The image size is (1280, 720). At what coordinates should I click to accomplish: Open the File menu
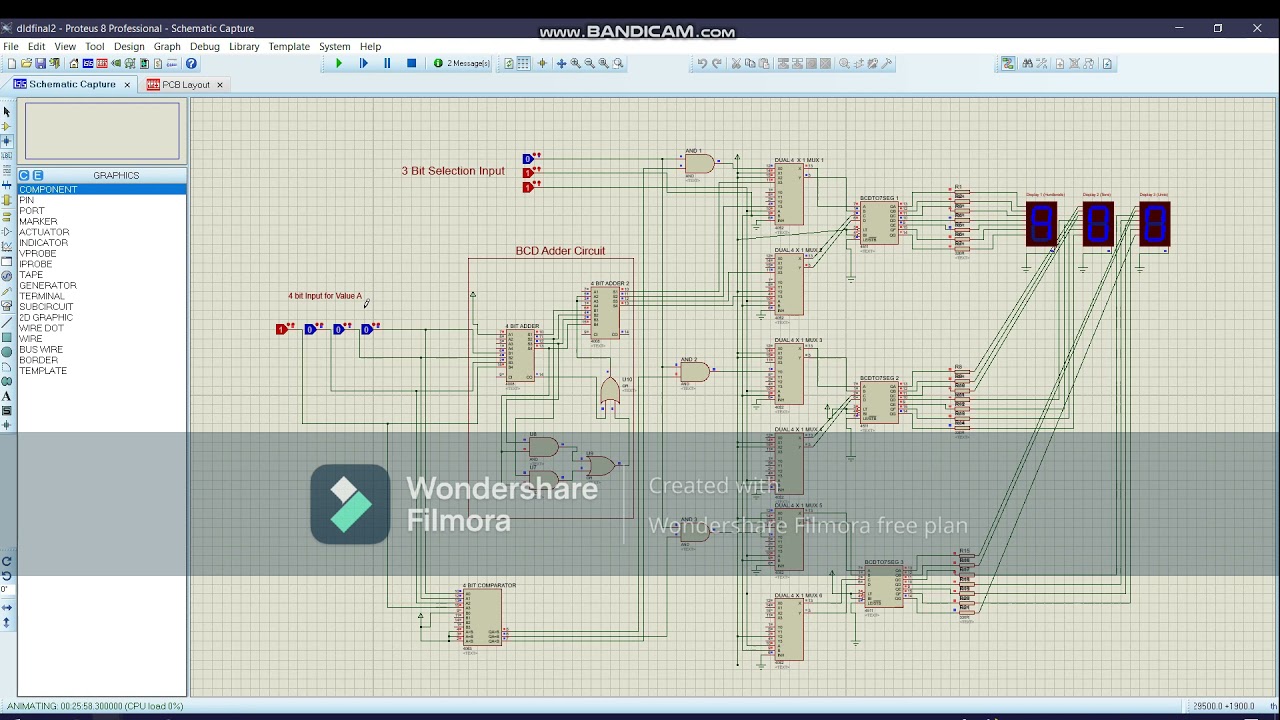[x=11, y=46]
